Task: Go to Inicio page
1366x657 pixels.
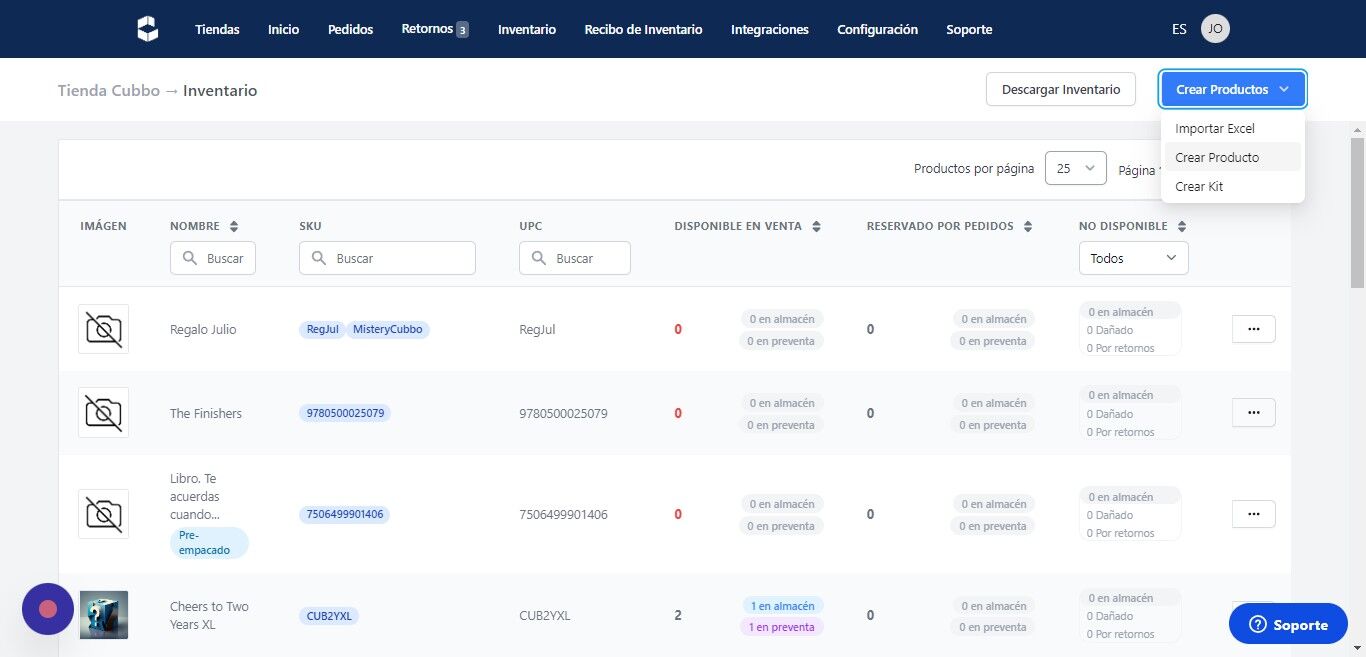Action: click(x=283, y=30)
